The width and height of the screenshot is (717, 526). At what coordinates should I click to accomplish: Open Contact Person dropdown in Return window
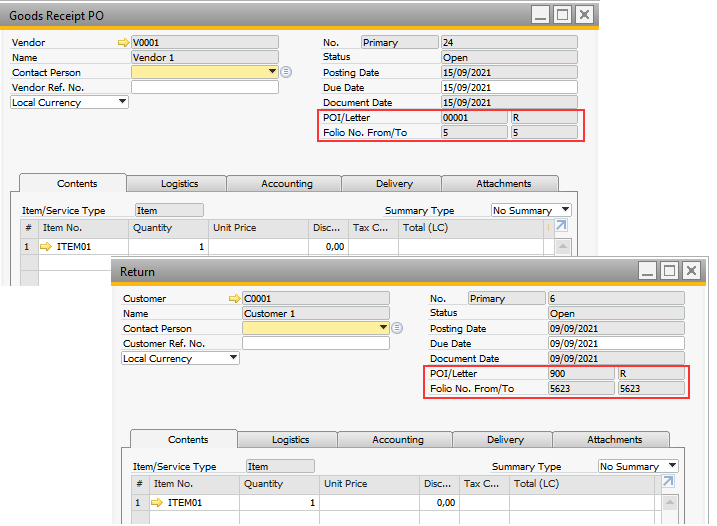pyautogui.click(x=383, y=328)
